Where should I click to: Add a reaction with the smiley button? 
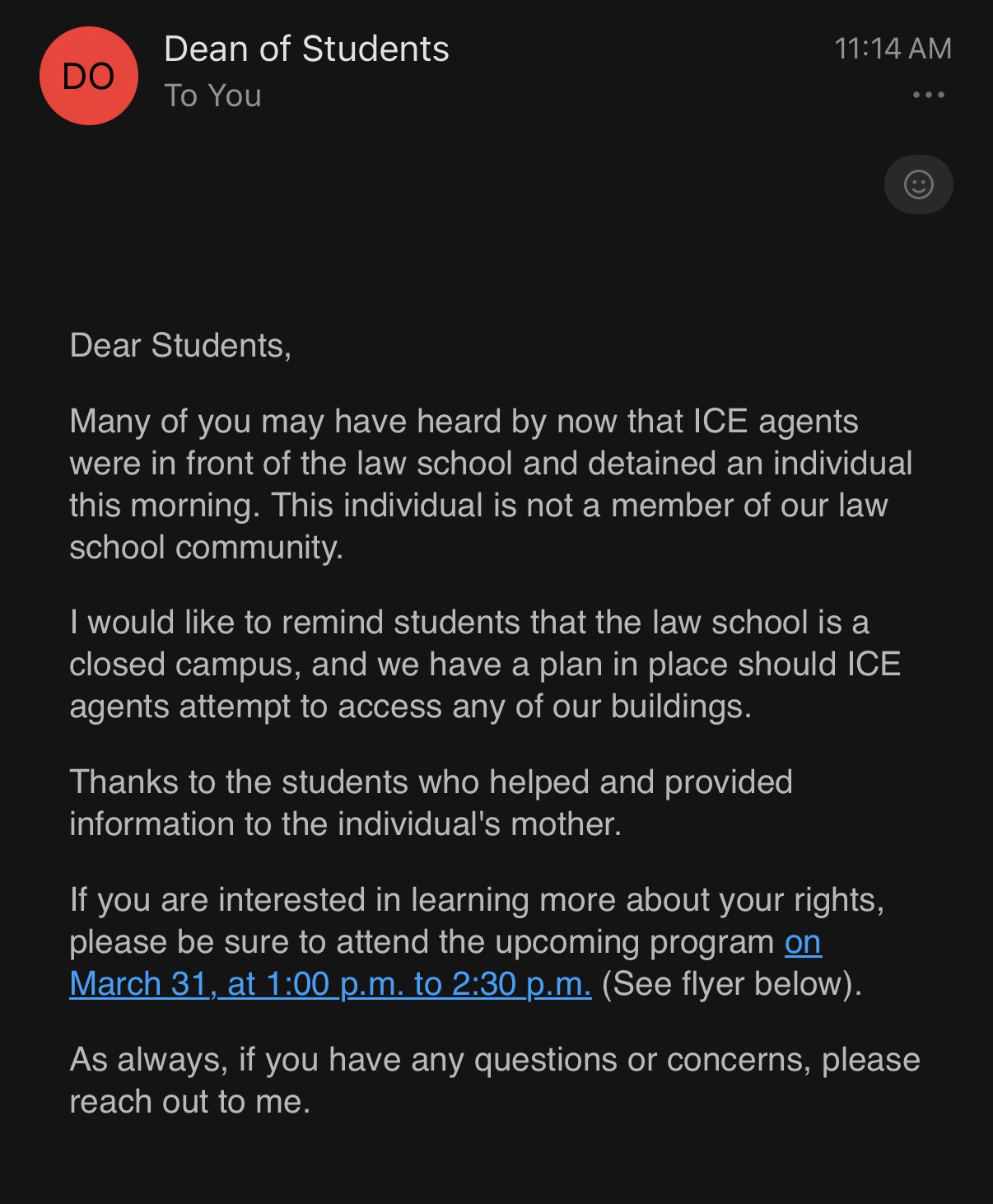pyautogui.click(x=918, y=184)
